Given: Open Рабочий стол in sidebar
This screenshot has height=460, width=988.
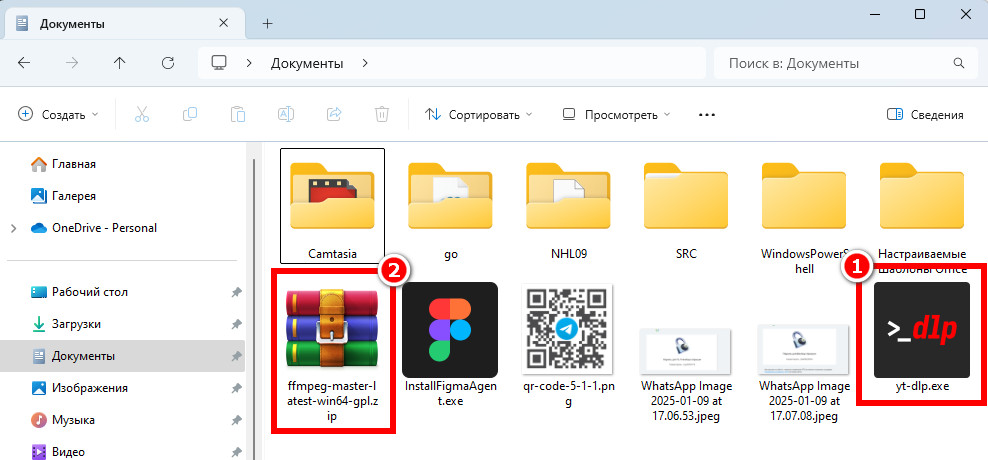Looking at the screenshot, I should click(x=79, y=292).
